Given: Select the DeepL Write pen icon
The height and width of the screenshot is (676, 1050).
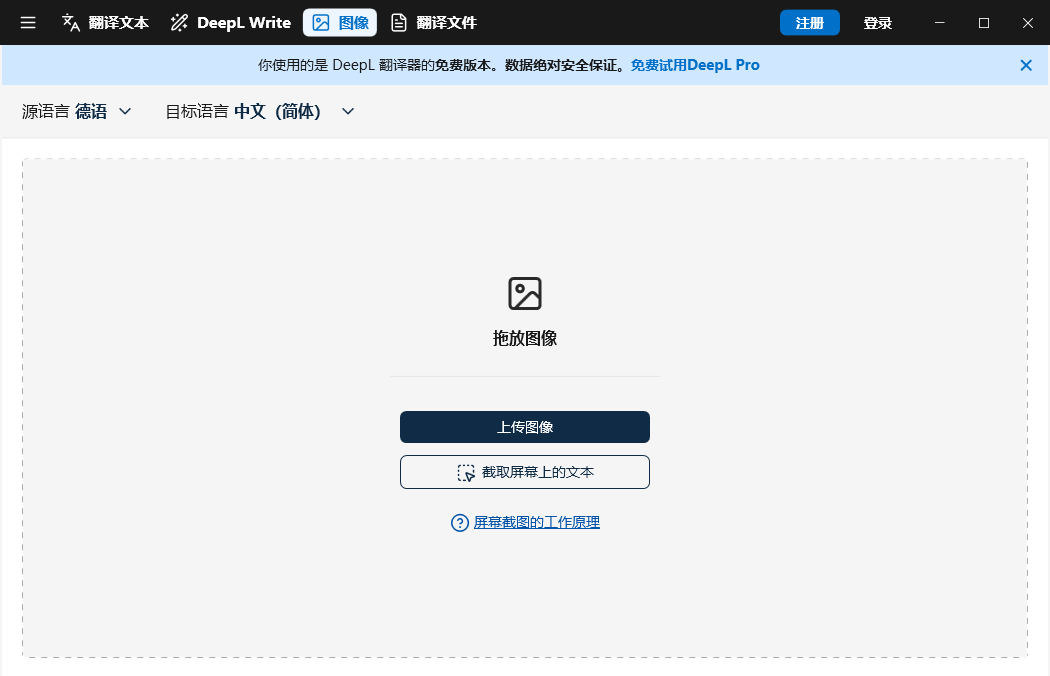Looking at the screenshot, I should pyautogui.click(x=180, y=22).
